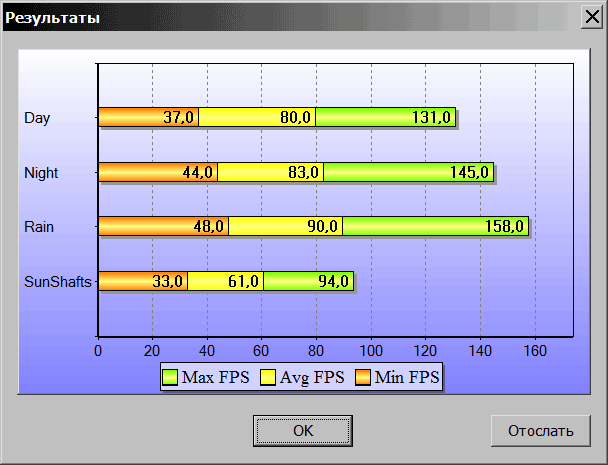608x465 pixels.
Task: Click the SunShafts max bar showing 94,0
Action: click(x=308, y=281)
